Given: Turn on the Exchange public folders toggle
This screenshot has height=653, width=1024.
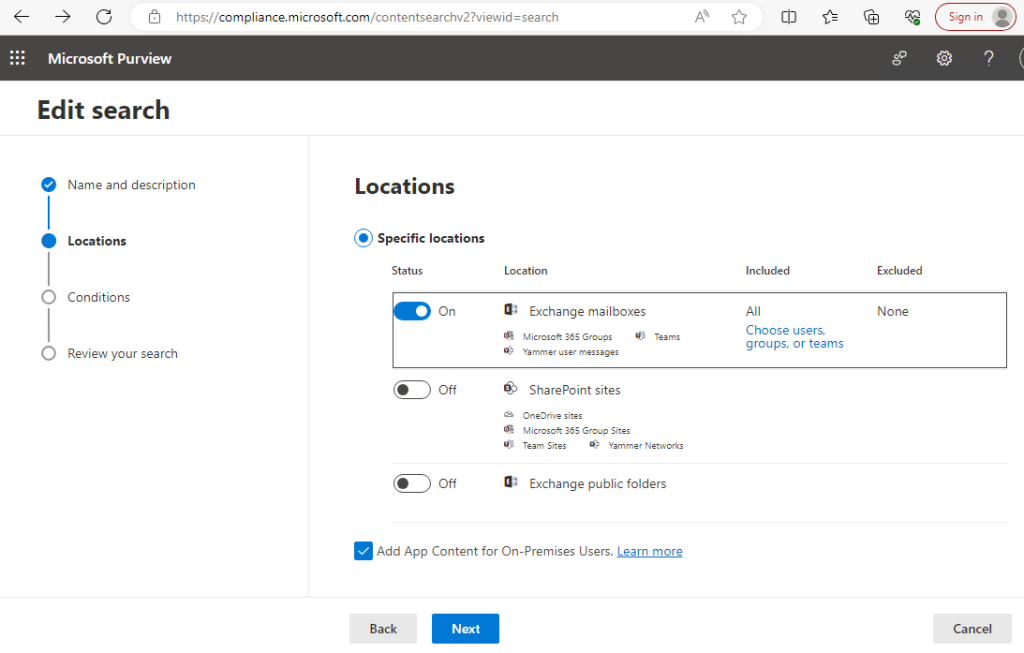Looking at the screenshot, I should coord(412,483).
